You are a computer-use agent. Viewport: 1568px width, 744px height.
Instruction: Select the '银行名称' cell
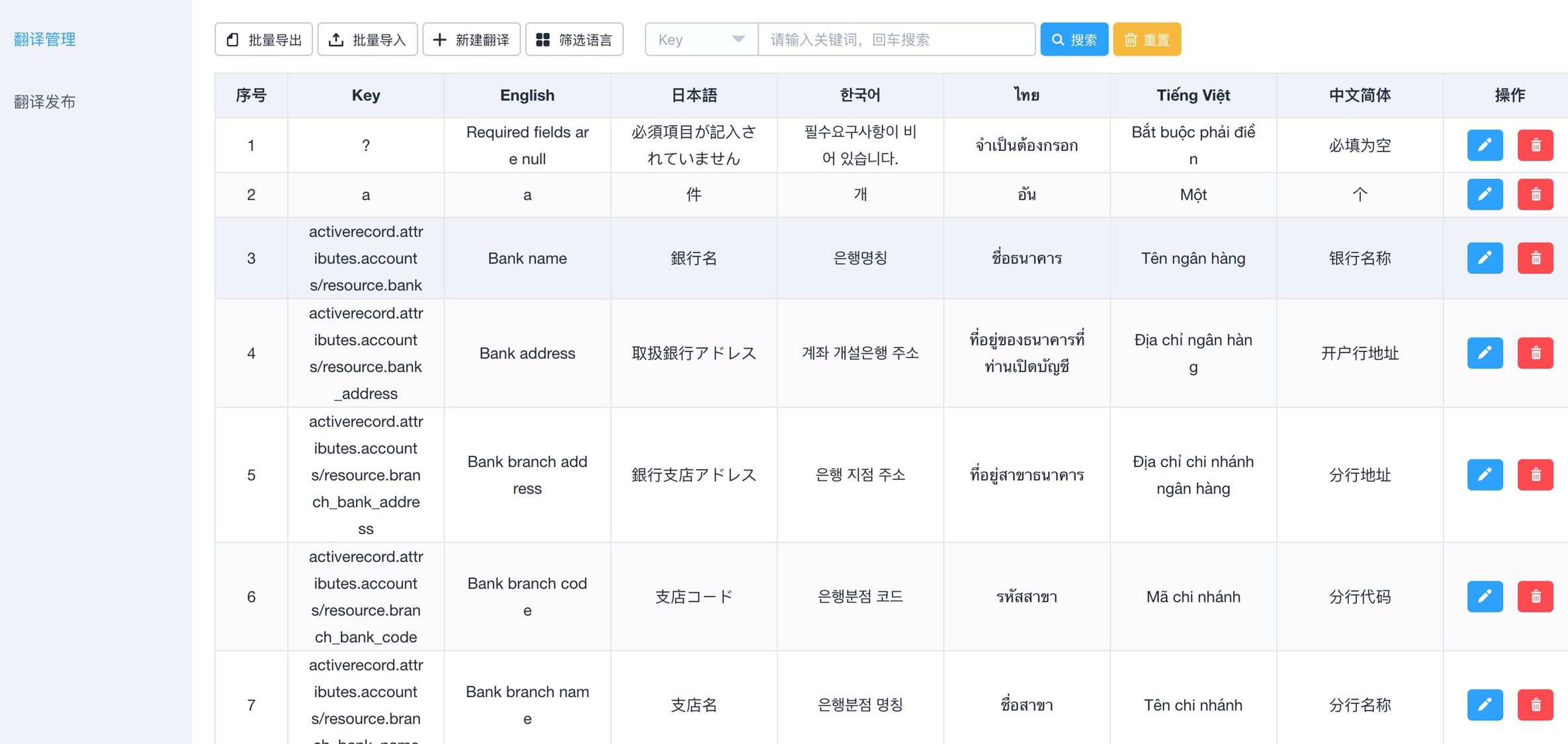coord(1360,258)
